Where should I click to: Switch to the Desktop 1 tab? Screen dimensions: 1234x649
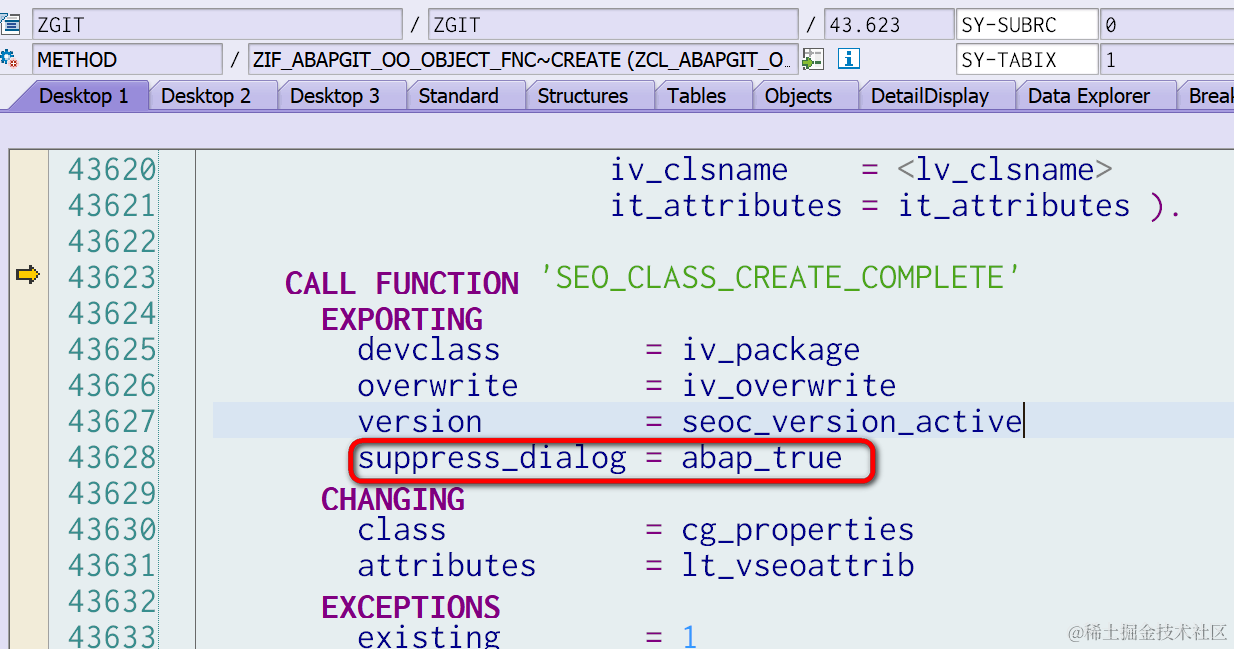coord(84,96)
